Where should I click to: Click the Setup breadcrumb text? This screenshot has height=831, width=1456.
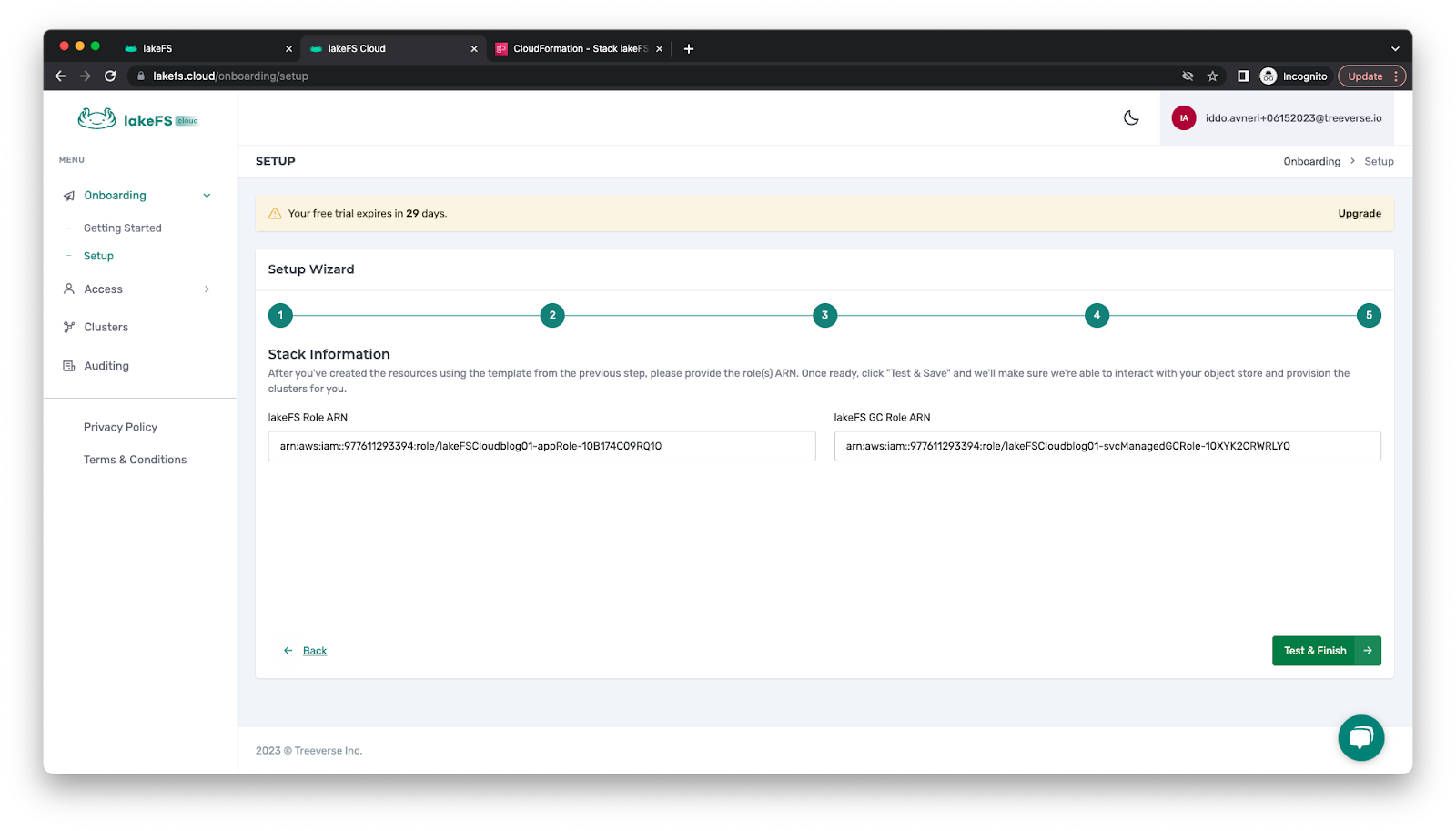(1379, 162)
